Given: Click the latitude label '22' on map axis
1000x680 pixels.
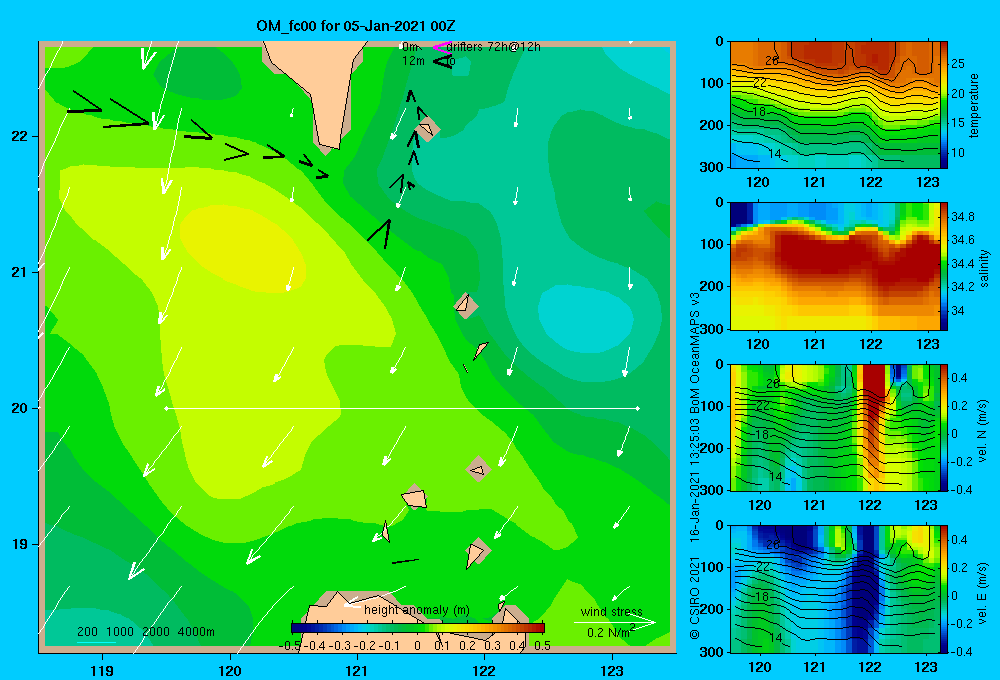Looking at the screenshot, I should point(20,137).
